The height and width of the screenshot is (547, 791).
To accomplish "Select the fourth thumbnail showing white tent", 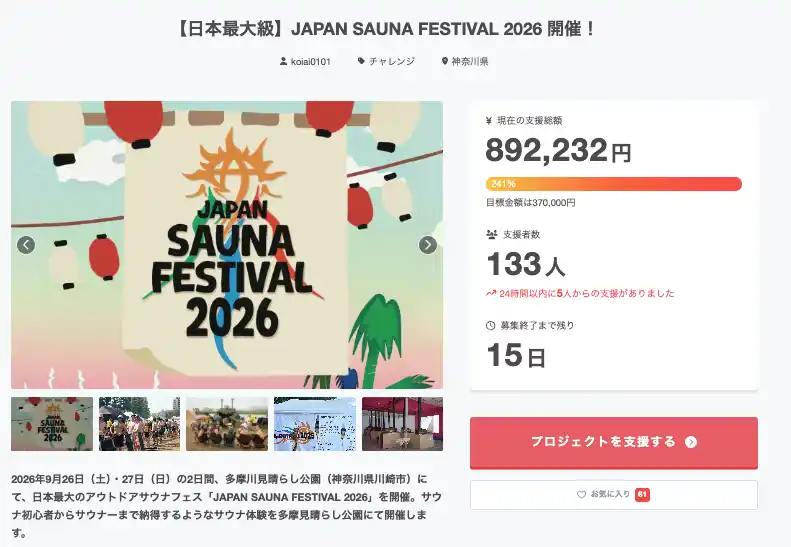I will 314,424.
